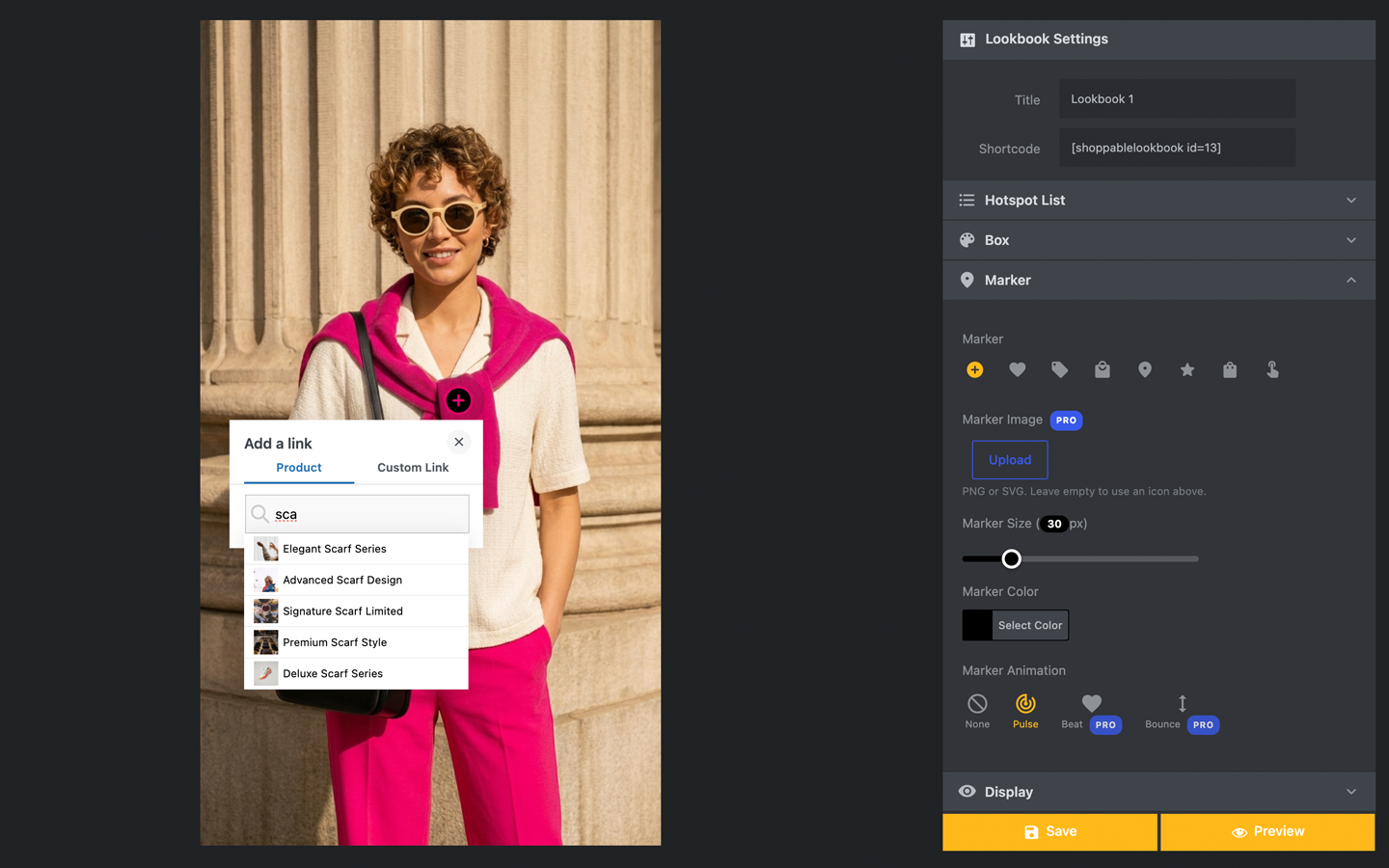Click the PRO badge beside Marker Image
The width and height of the screenshot is (1389, 868).
(x=1066, y=420)
